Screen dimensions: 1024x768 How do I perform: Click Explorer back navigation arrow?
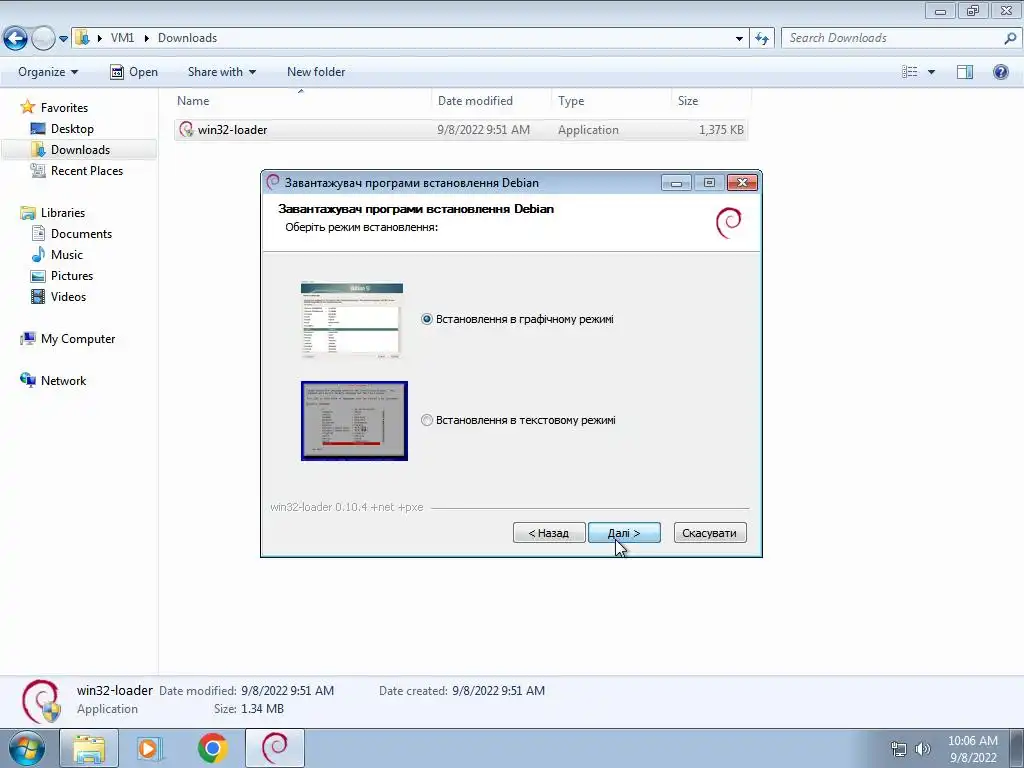[x=15, y=39]
